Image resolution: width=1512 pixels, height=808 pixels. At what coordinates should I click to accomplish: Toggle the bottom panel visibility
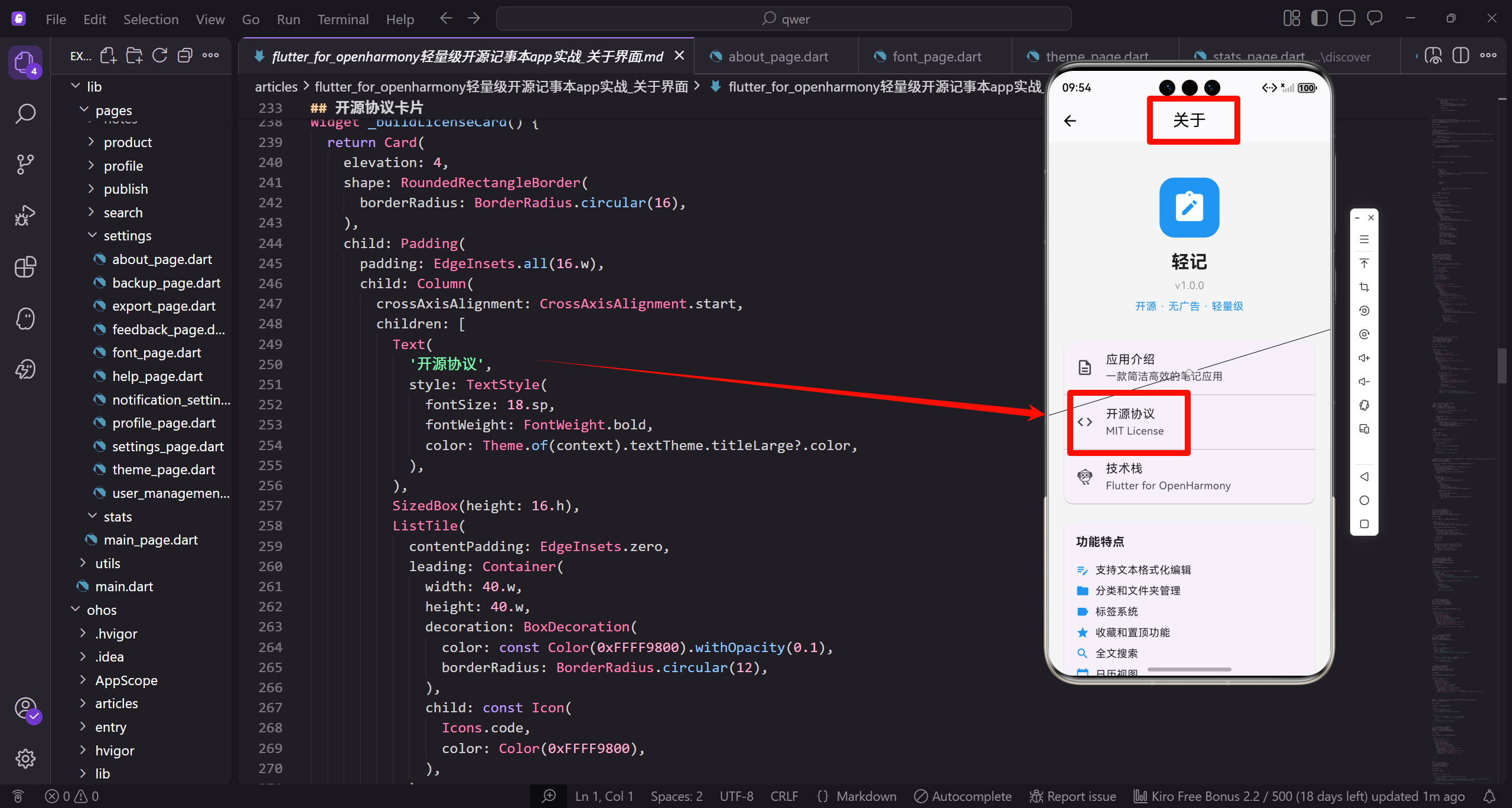tap(1347, 19)
